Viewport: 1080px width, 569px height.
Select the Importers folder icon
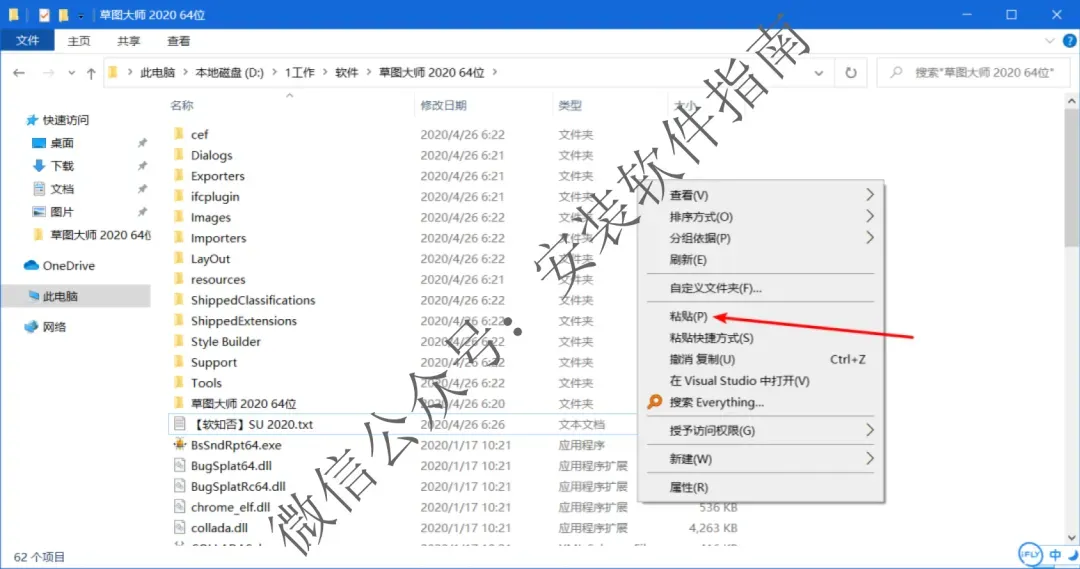coord(179,237)
